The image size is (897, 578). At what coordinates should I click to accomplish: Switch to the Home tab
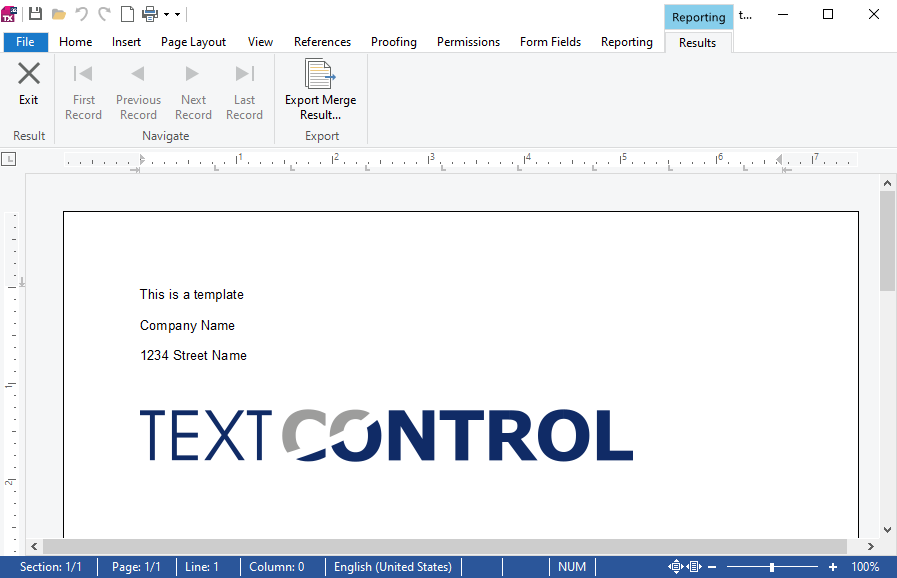pos(76,42)
